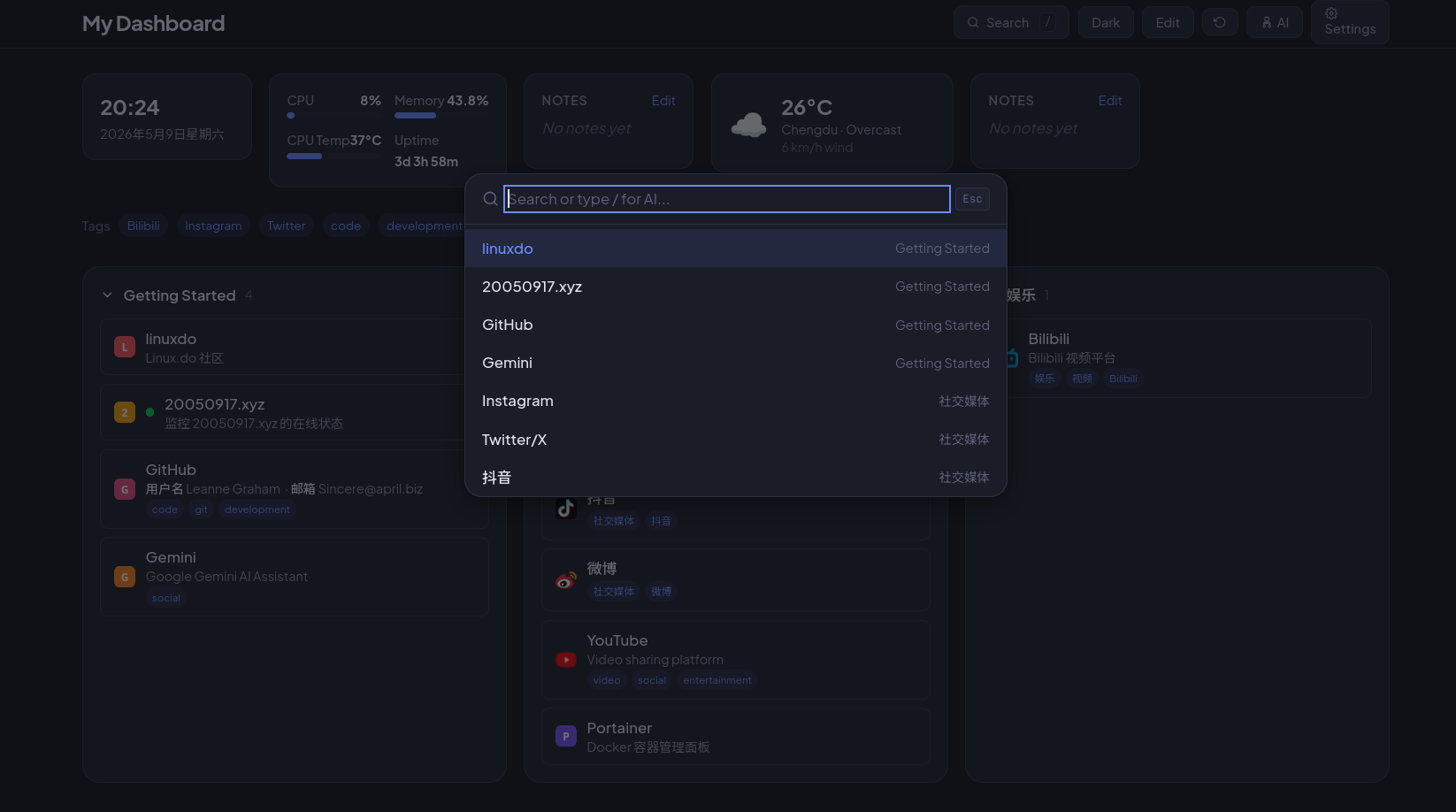
Task: Click the 微博 tag on the 微博 card
Action: pyautogui.click(x=662, y=592)
